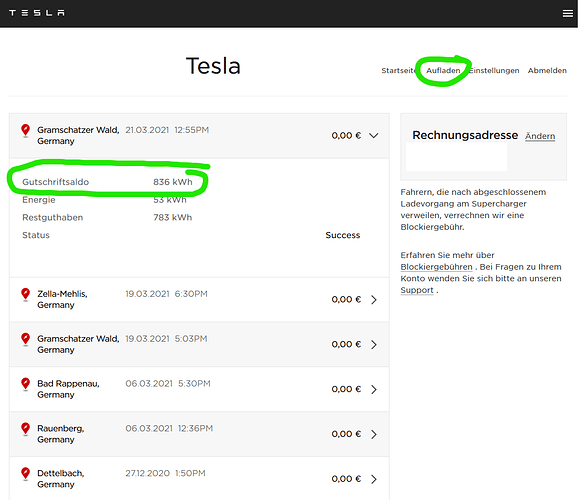Expand the Gramschatzer Wald 5:03PM entry chevron
The height and width of the screenshot is (500, 578).
point(374,344)
